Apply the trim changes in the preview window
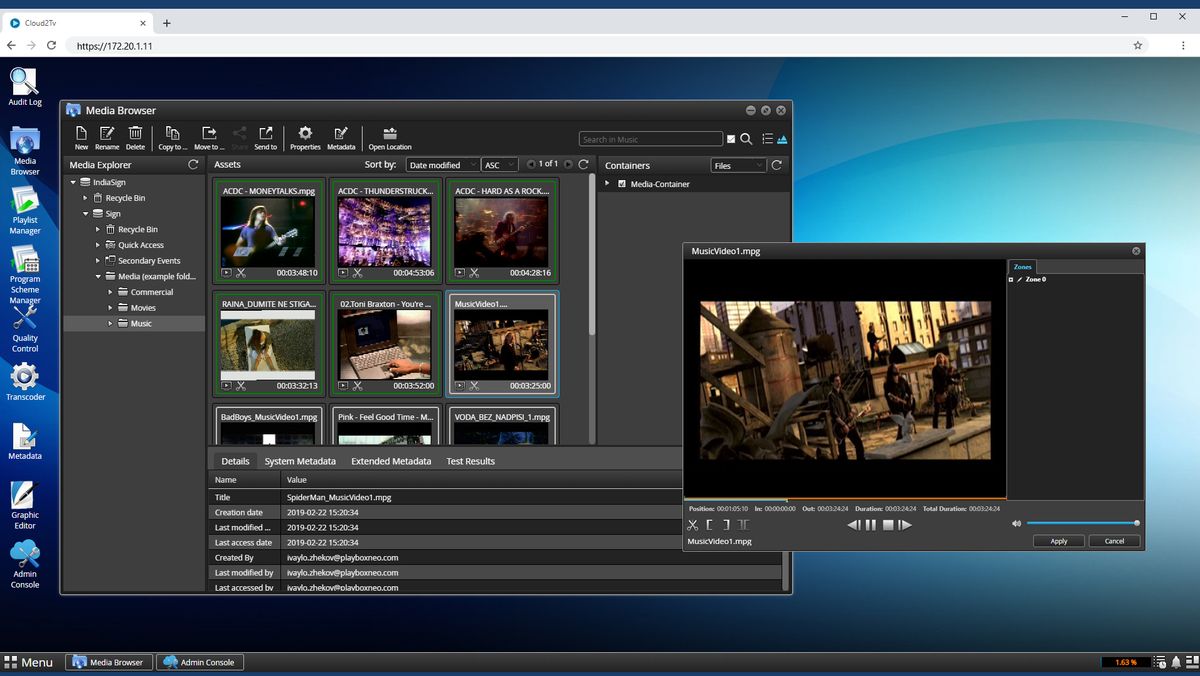Viewport: 1200px width, 676px height. (x=1058, y=540)
